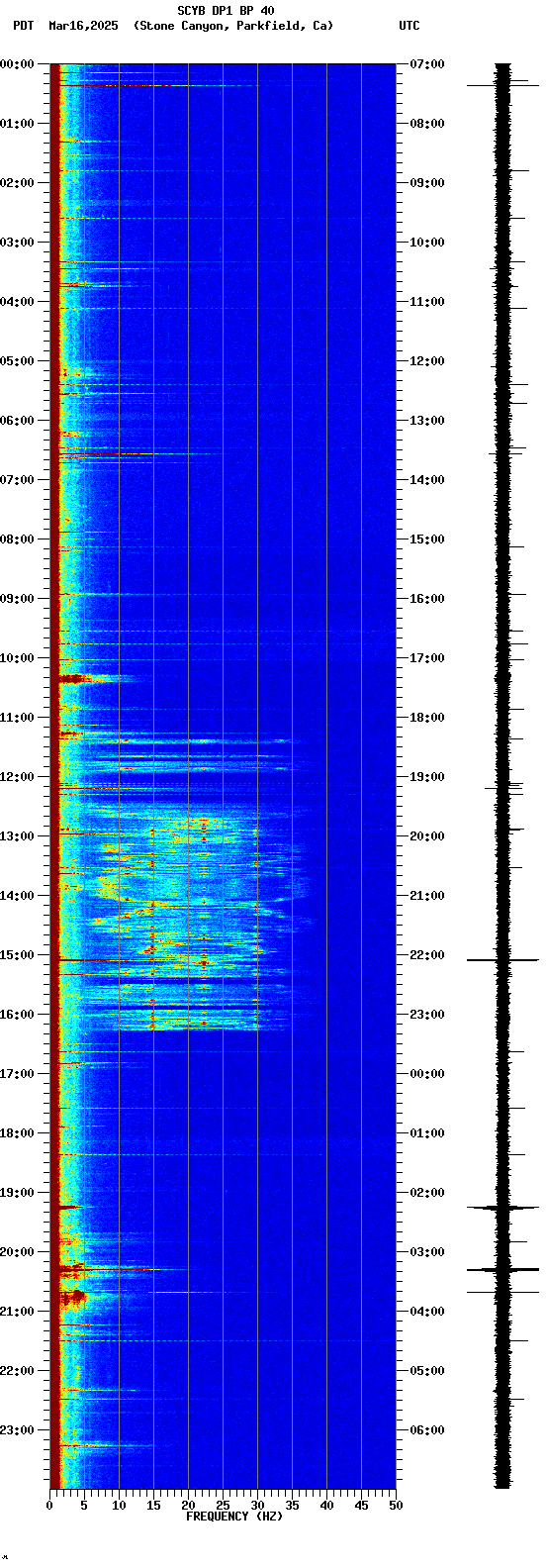Click the large seismogram spike near 22:00 UTC
This screenshot has height=1568, width=546.
pos(502,960)
